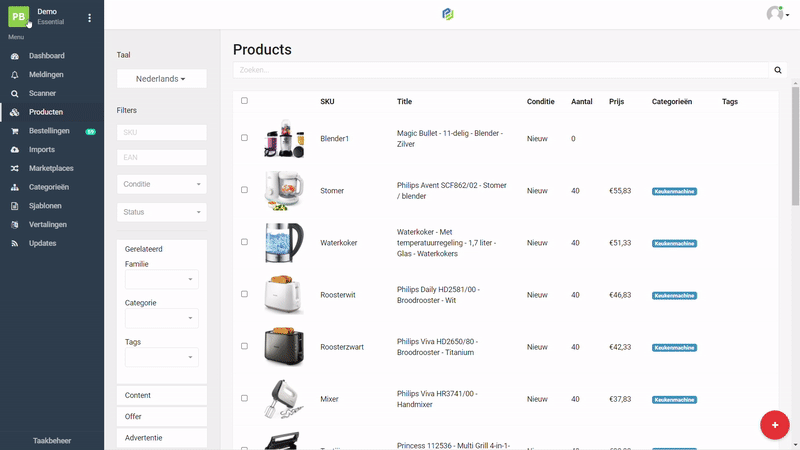800x450 pixels.
Task: Click the Meldingen bell icon
Action: (15, 74)
